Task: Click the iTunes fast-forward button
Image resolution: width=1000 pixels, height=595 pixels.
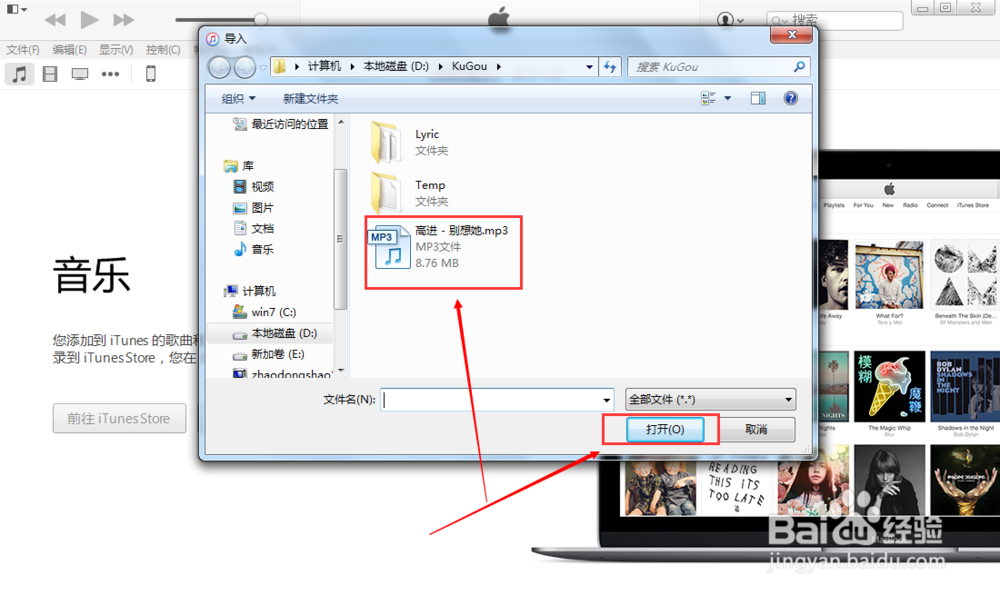Action: tap(124, 20)
